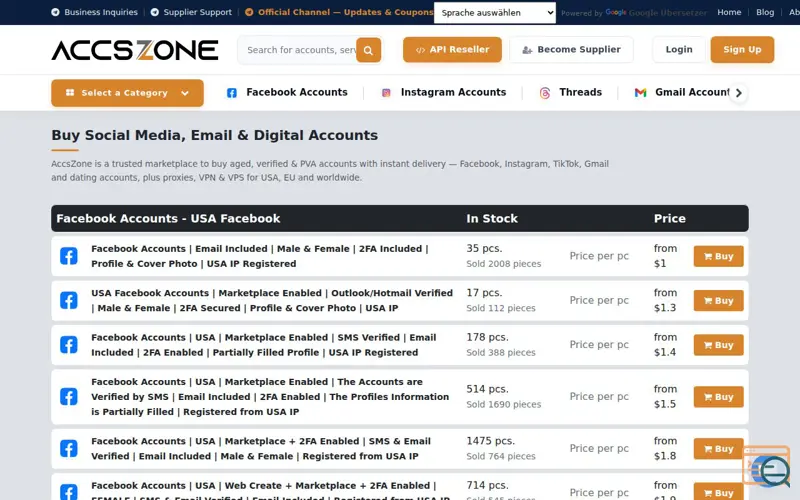The image size is (800, 500).
Task: Open Gmail Accounts category tab
Action: click(682, 92)
